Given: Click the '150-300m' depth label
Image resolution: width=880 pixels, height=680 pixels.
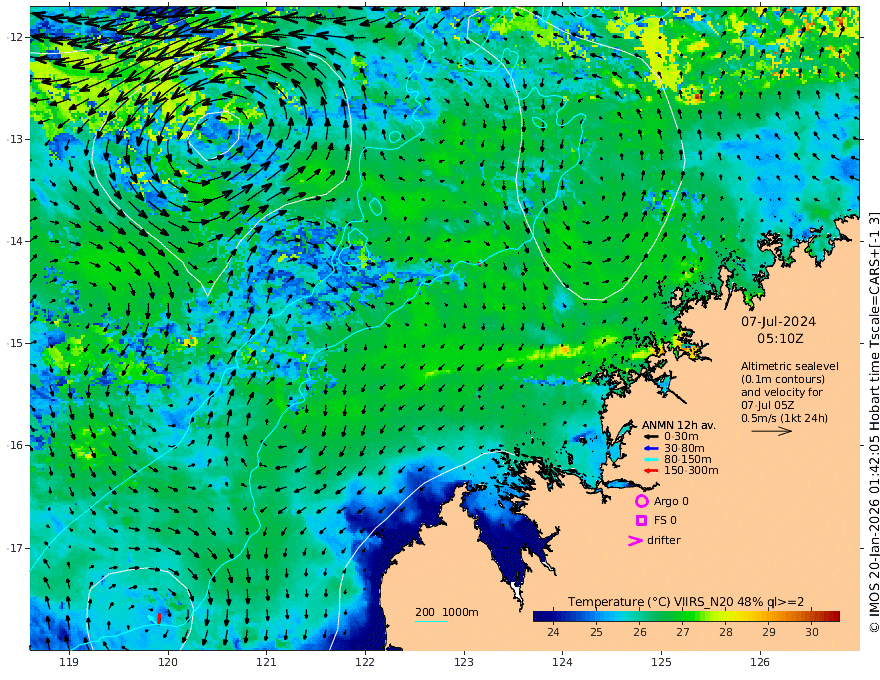Looking at the screenshot, I should click(x=691, y=470).
